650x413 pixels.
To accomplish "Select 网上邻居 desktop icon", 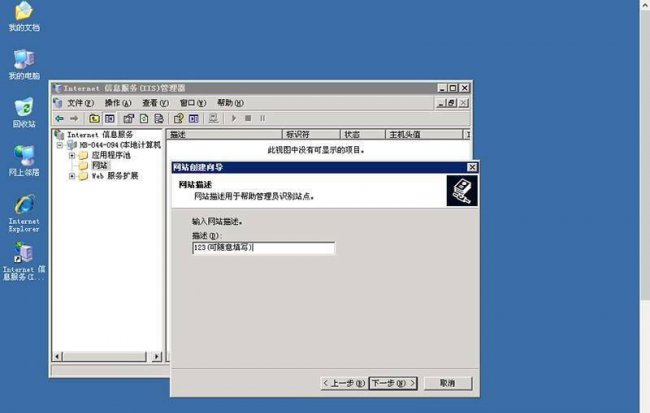I will [24, 161].
